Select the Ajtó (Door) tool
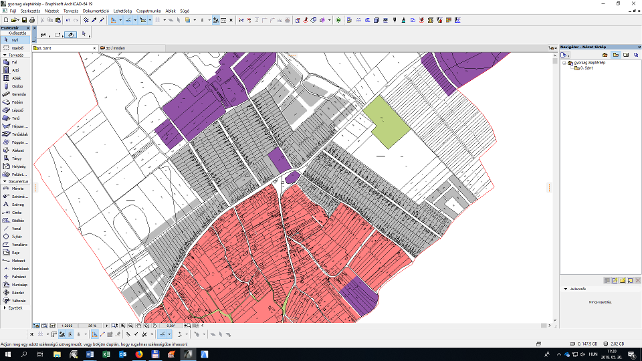The image size is (642, 361). (x=15, y=70)
